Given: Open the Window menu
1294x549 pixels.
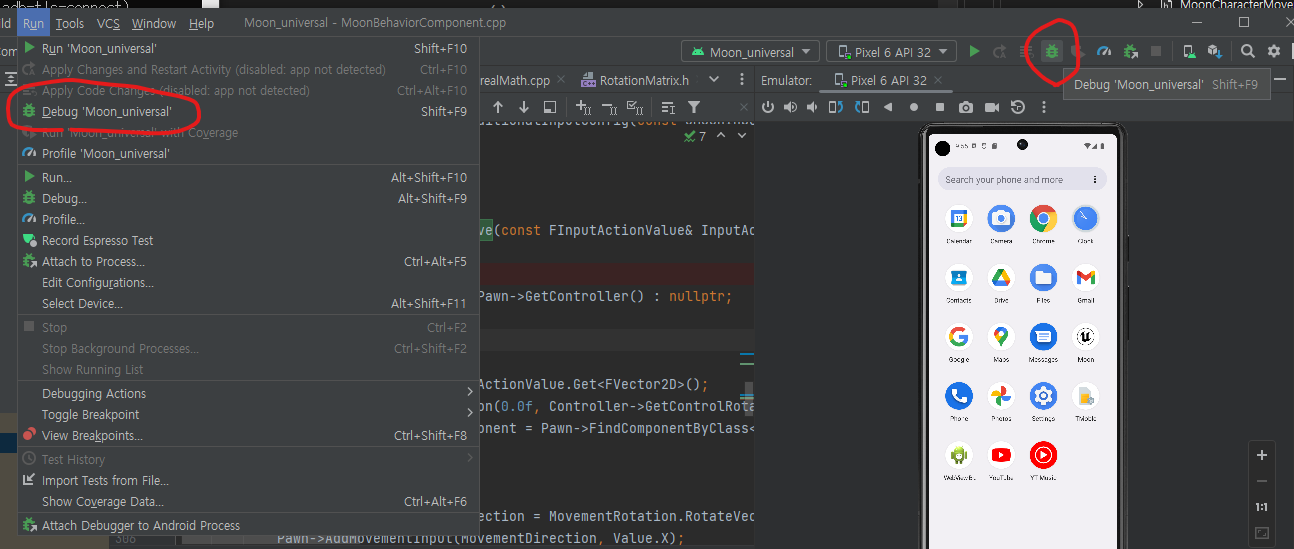Looking at the screenshot, I should [x=154, y=23].
